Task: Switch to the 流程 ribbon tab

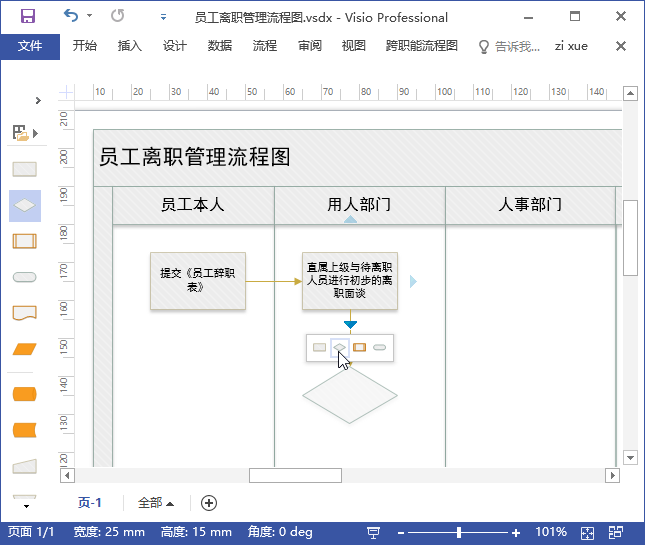Action: pos(264,46)
